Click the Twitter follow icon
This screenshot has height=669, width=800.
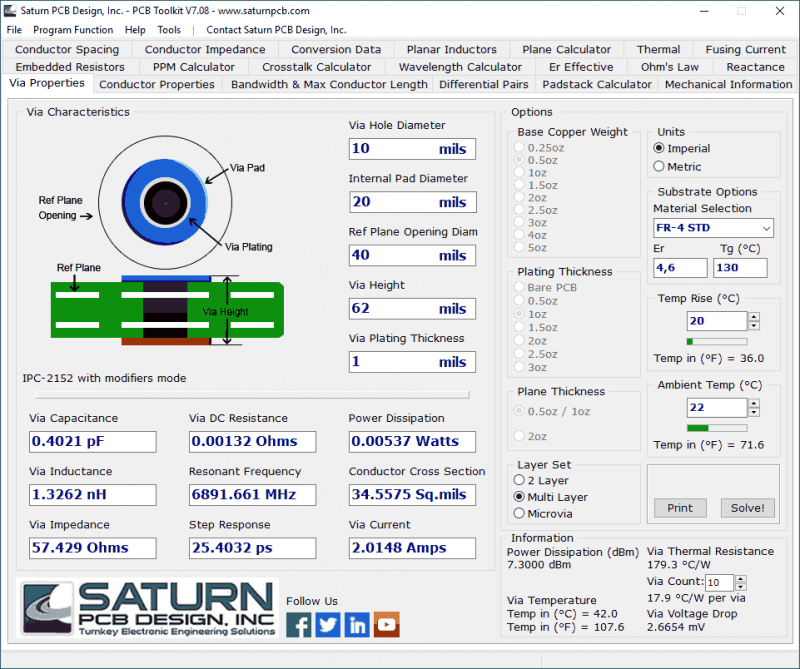[327, 624]
